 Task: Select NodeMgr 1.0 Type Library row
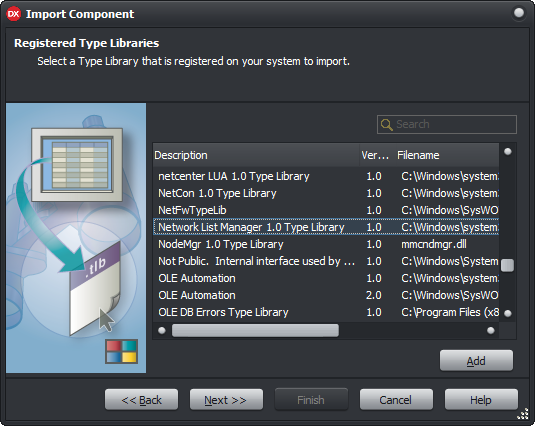click(326, 244)
